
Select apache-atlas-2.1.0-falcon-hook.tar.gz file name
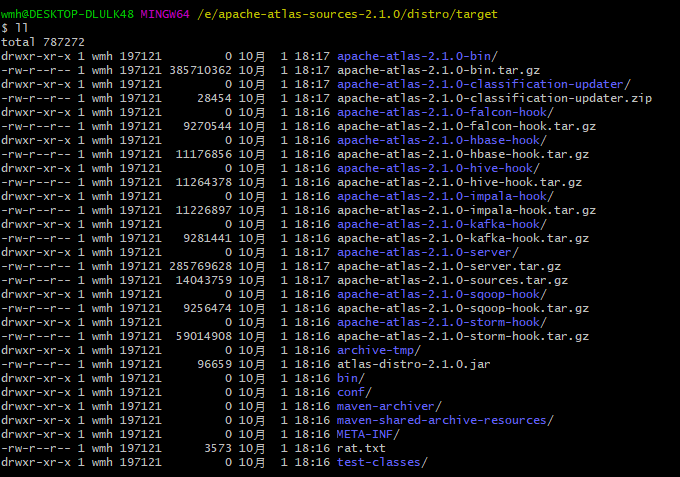click(466, 126)
